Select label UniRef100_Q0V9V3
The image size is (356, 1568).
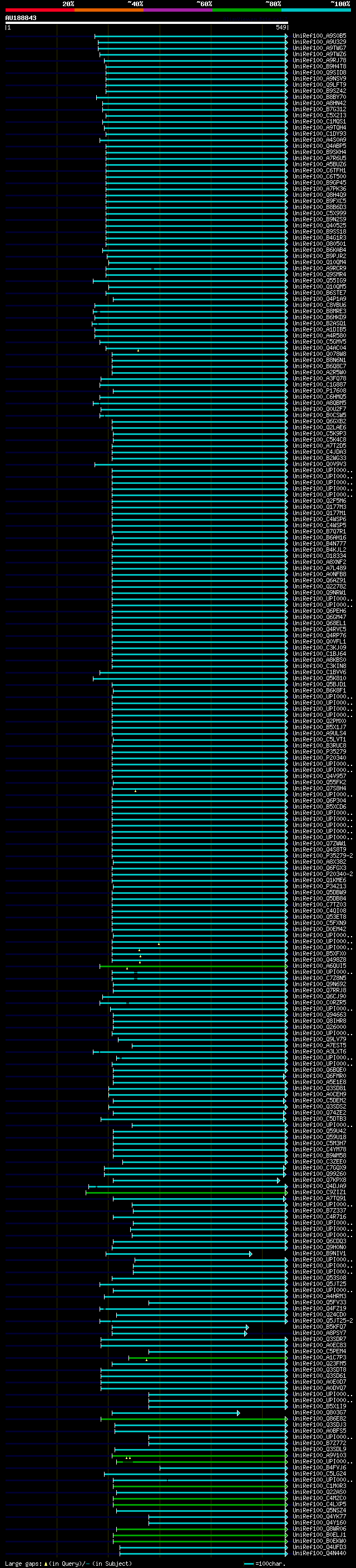click(x=319, y=464)
